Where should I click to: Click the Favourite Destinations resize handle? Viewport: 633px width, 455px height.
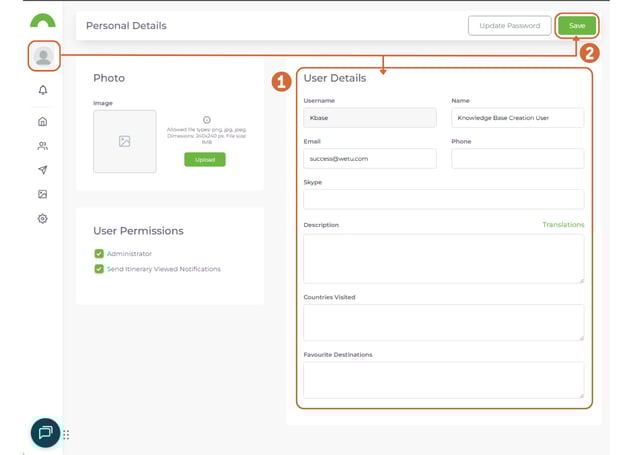[x=581, y=395]
